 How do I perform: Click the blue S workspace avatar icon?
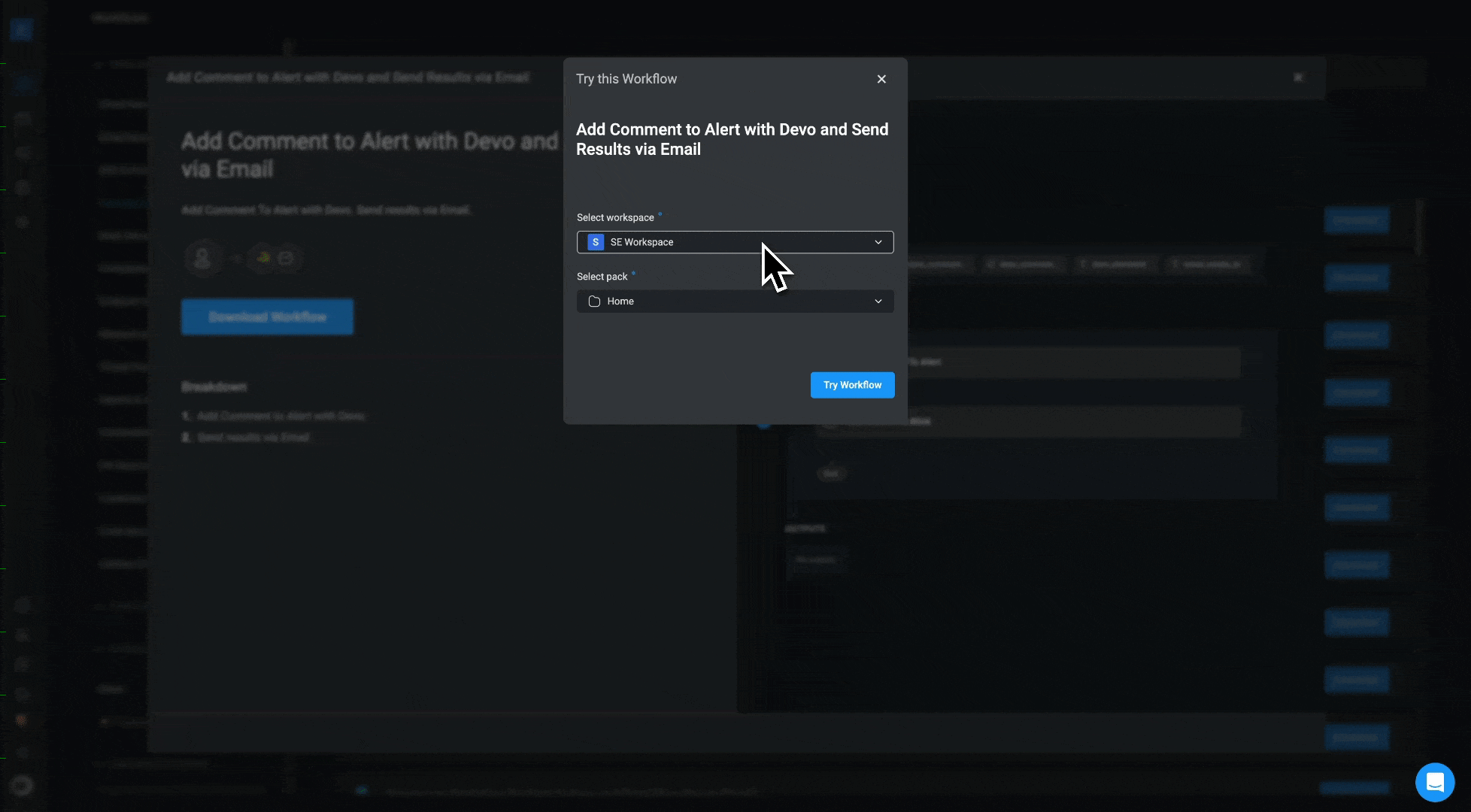tap(596, 242)
